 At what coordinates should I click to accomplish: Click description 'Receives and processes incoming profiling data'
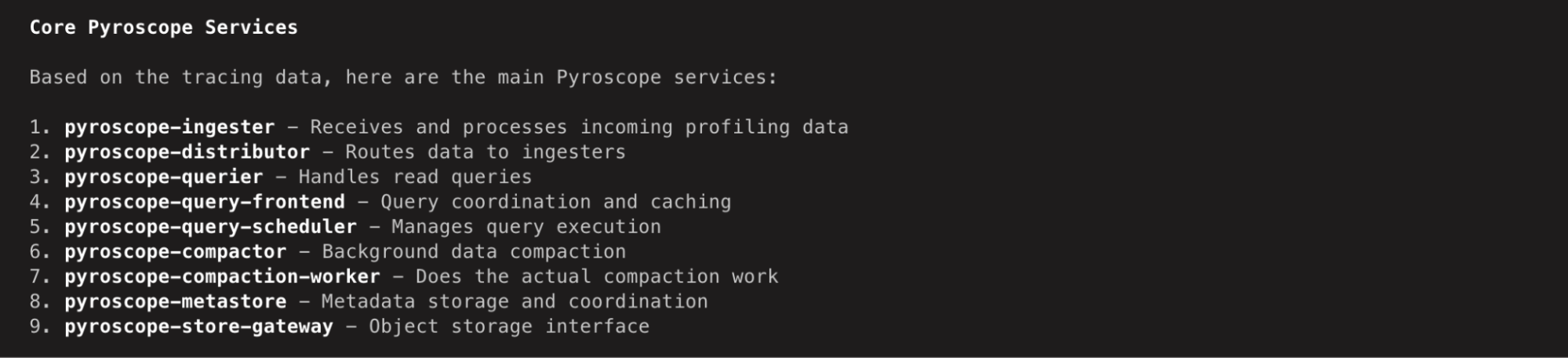pyautogui.click(x=579, y=127)
